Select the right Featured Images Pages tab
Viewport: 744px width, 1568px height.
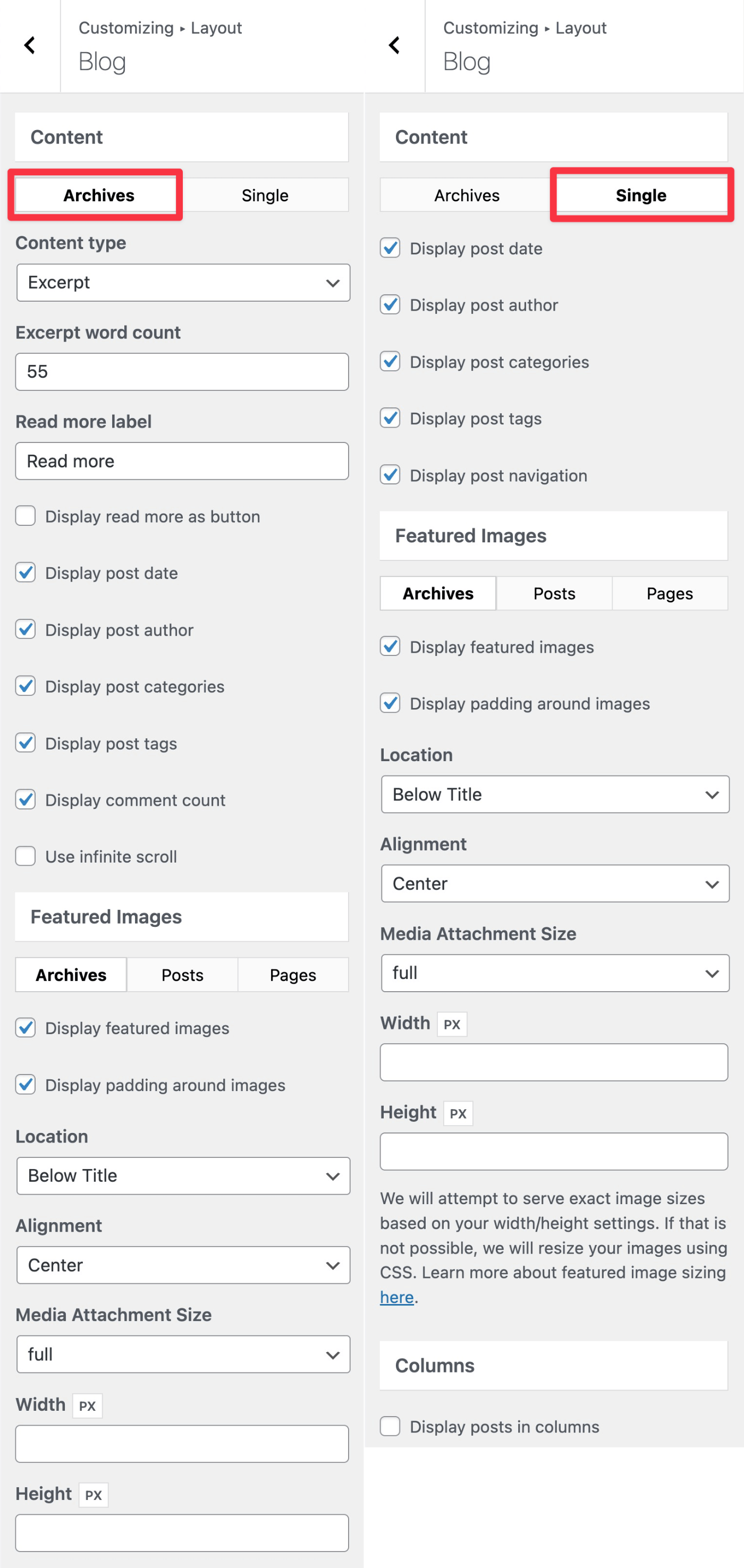(x=670, y=593)
